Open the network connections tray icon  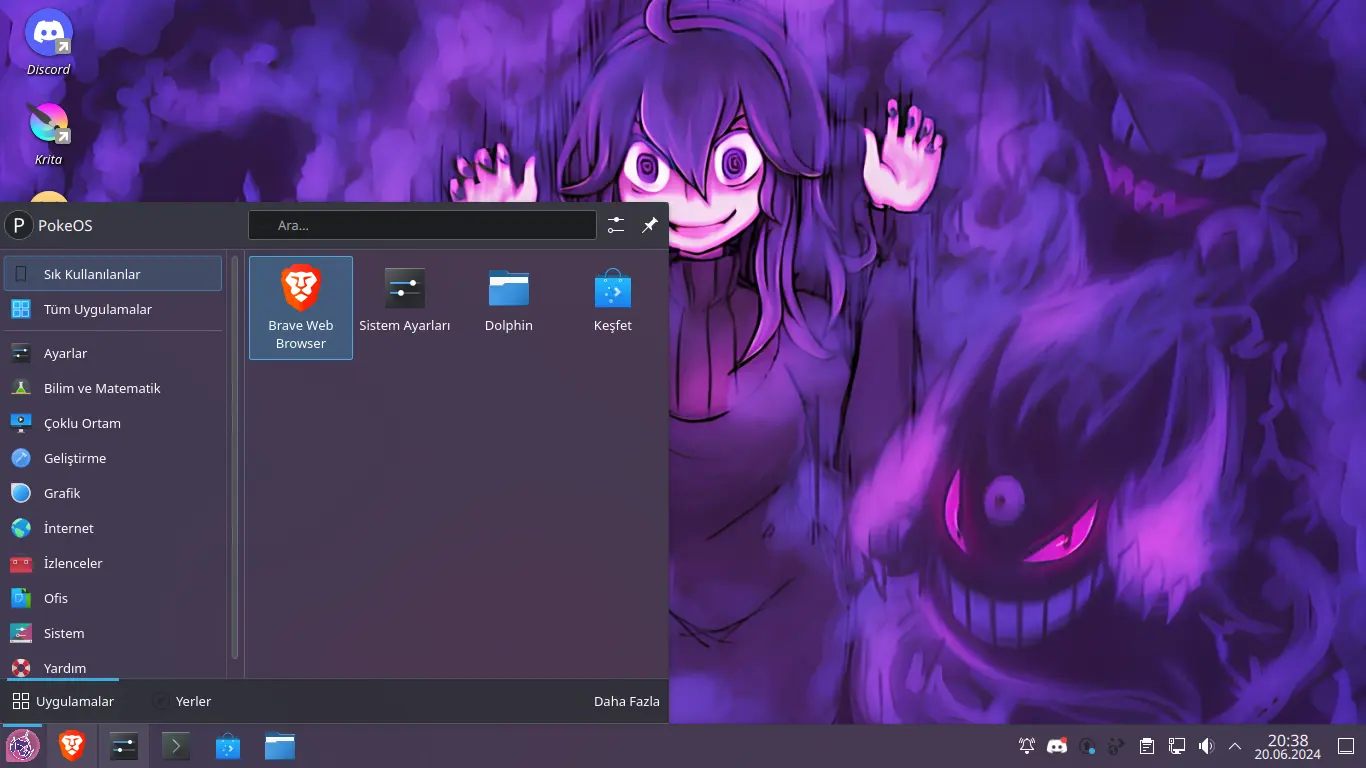[1177, 746]
